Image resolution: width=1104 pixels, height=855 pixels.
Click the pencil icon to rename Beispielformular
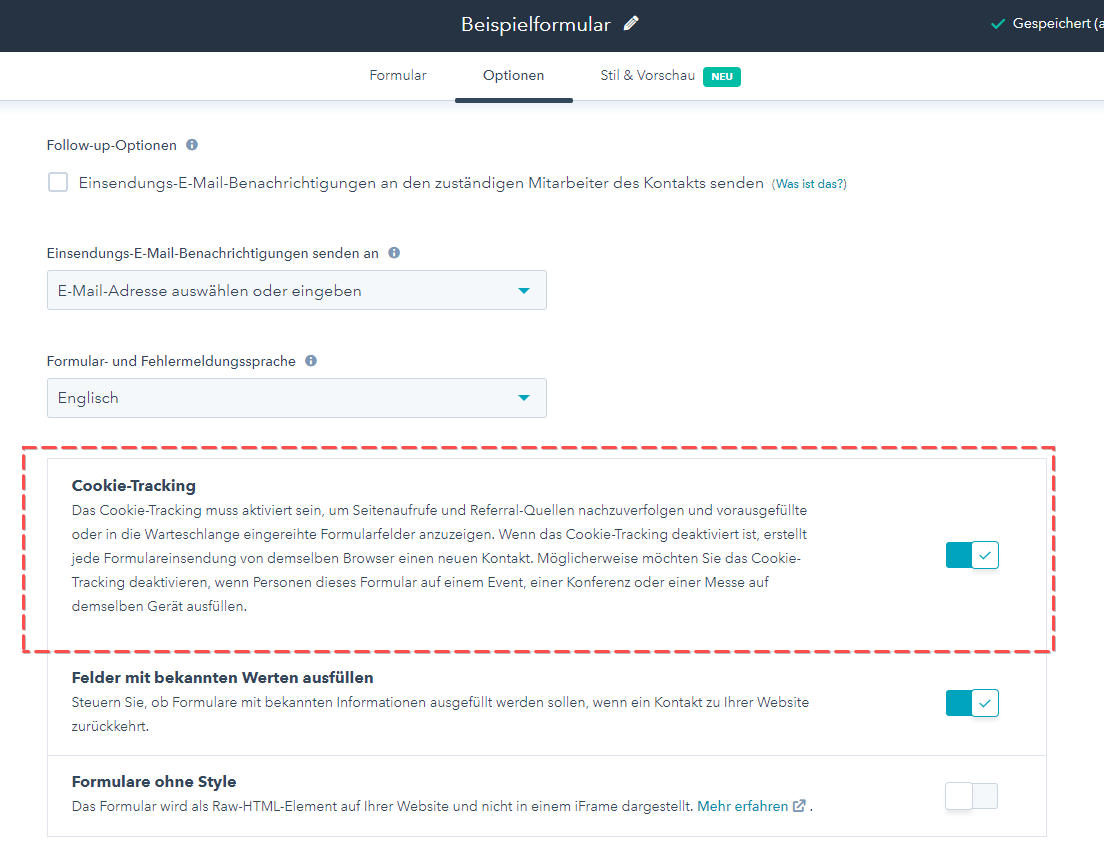631,24
